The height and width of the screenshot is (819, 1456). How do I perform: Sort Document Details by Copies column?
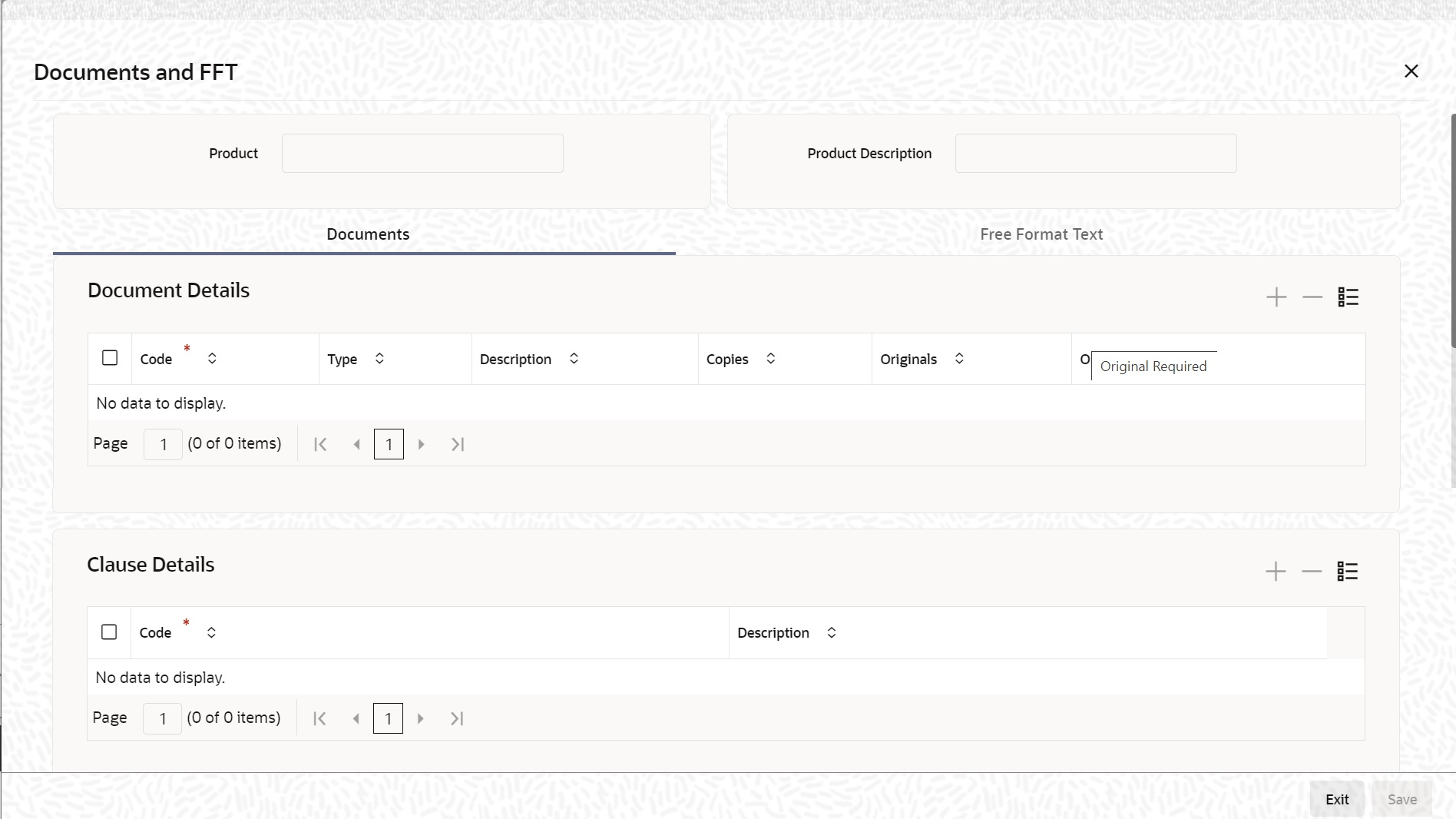(x=771, y=359)
